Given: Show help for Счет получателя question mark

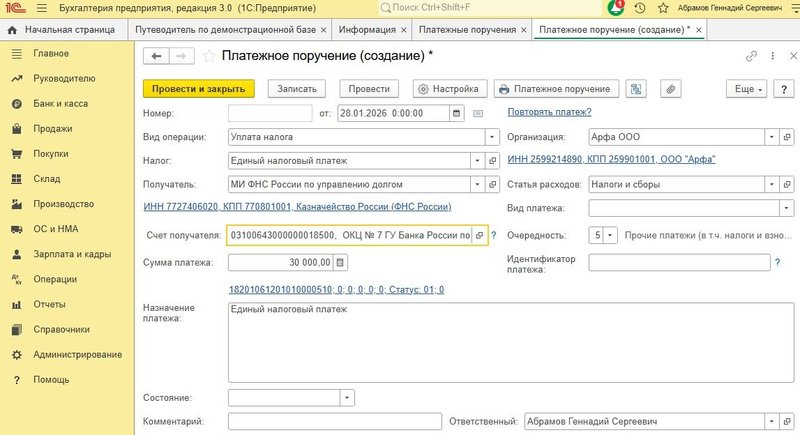Looking at the screenshot, I should 493,235.
